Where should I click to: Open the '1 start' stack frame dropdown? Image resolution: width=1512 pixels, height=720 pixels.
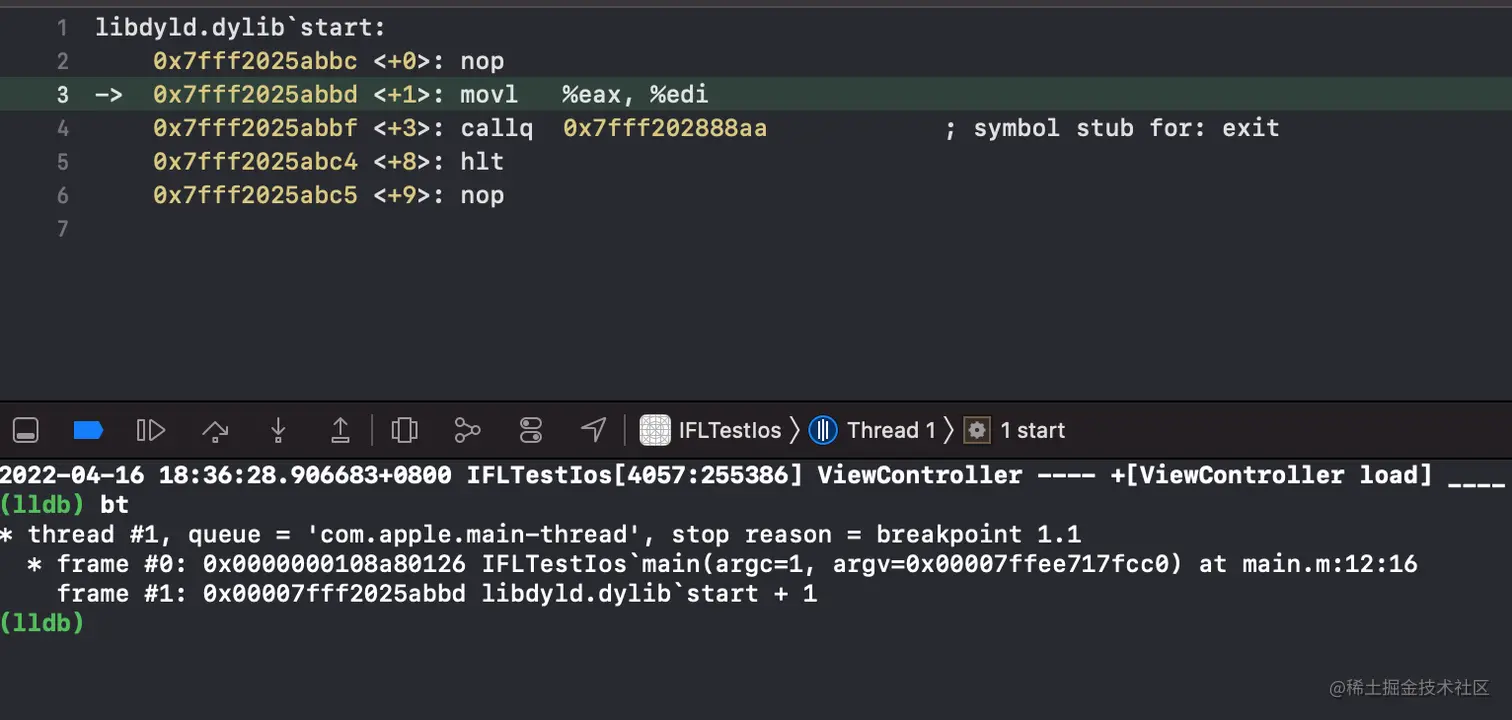point(1032,431)
